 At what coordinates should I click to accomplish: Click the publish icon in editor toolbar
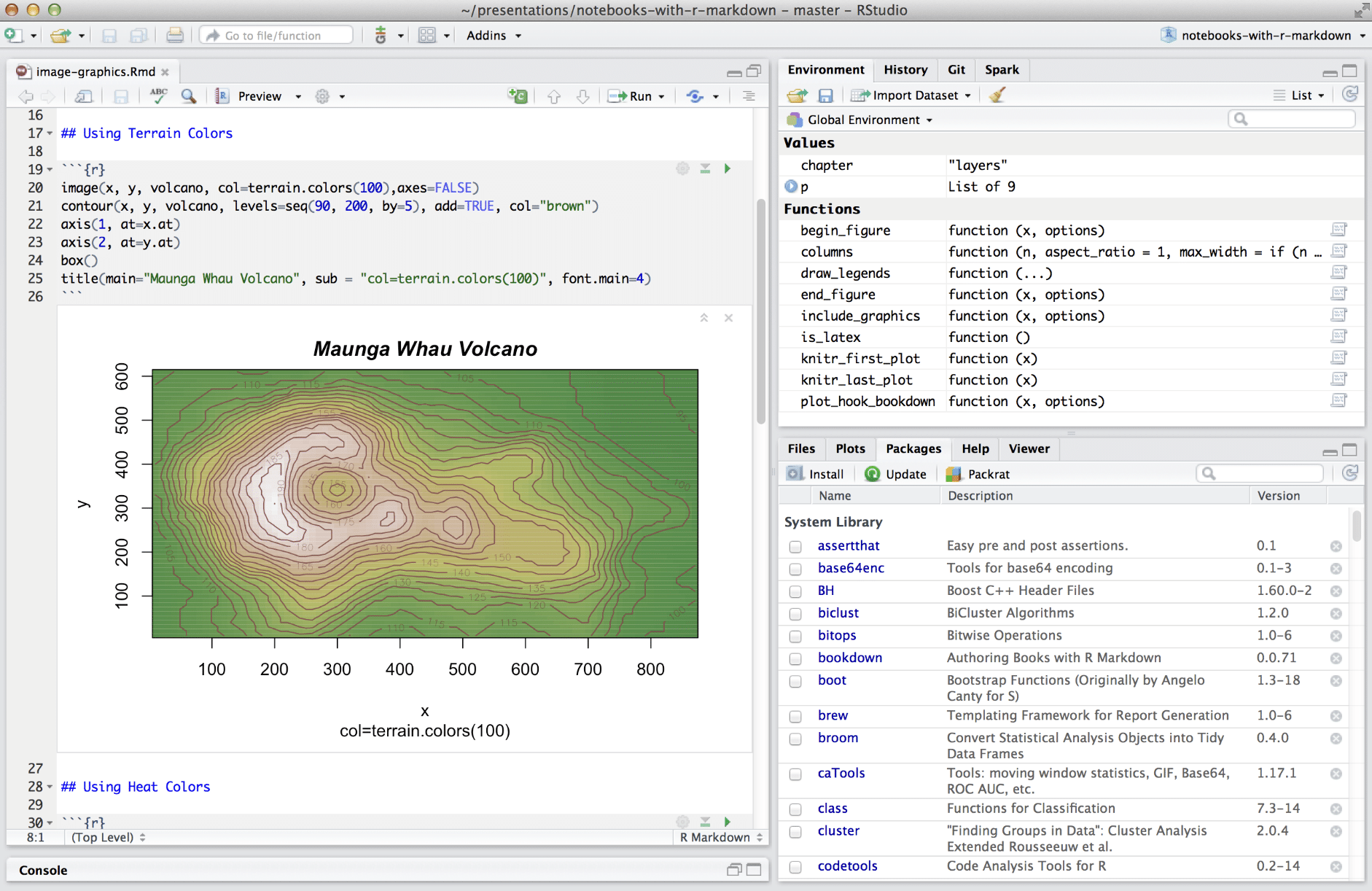click(x=695, y=96)
